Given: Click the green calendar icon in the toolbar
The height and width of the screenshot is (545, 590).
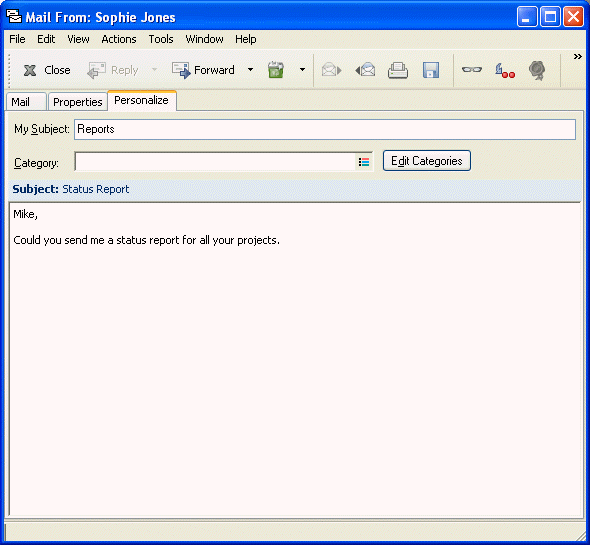Looking at the screenshot, I should pos(276,70).
